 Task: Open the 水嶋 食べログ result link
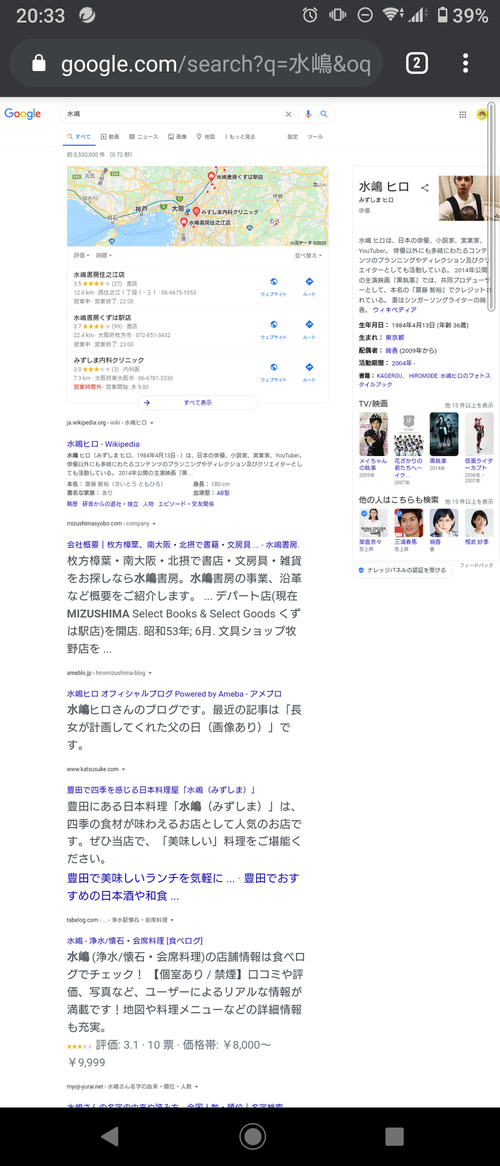(135, 940)
